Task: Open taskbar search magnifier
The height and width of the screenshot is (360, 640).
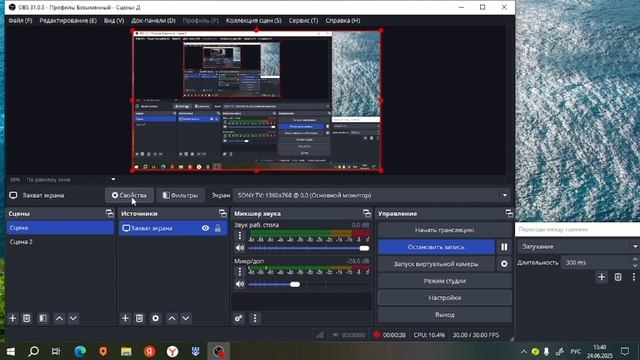Action: pyautogui.click(x=33, y=351)
